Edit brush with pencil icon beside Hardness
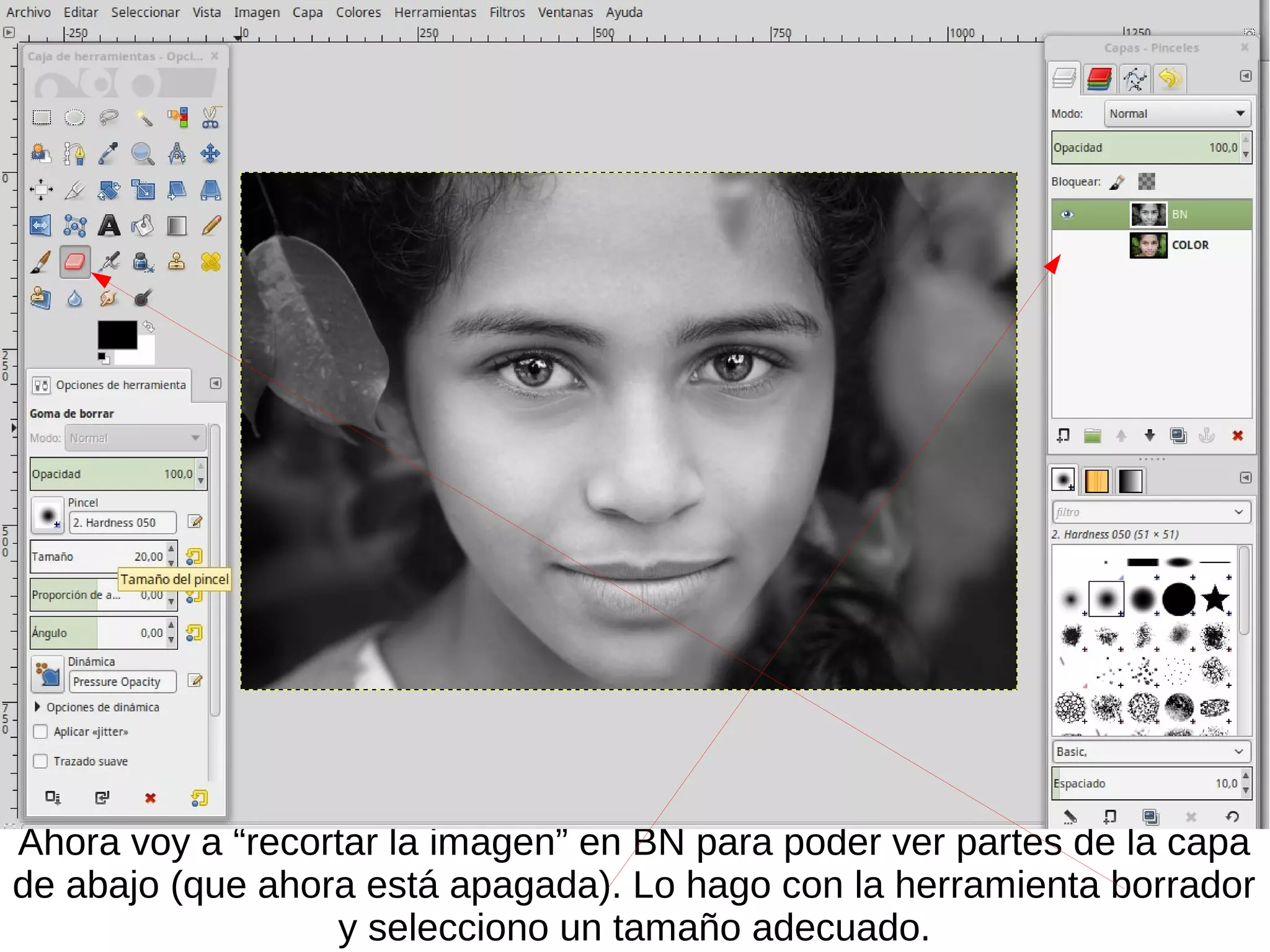1270x952 pixels. [195, 522]
